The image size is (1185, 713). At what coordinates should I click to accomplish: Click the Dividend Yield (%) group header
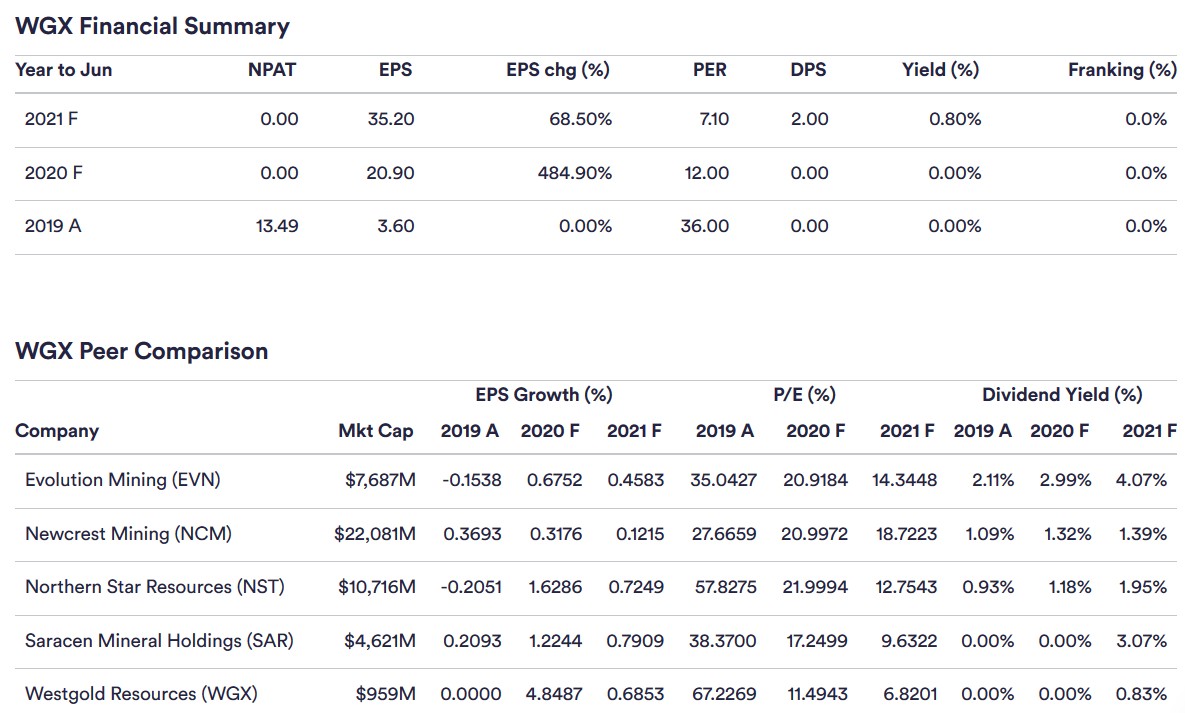tap(1062, 395)
